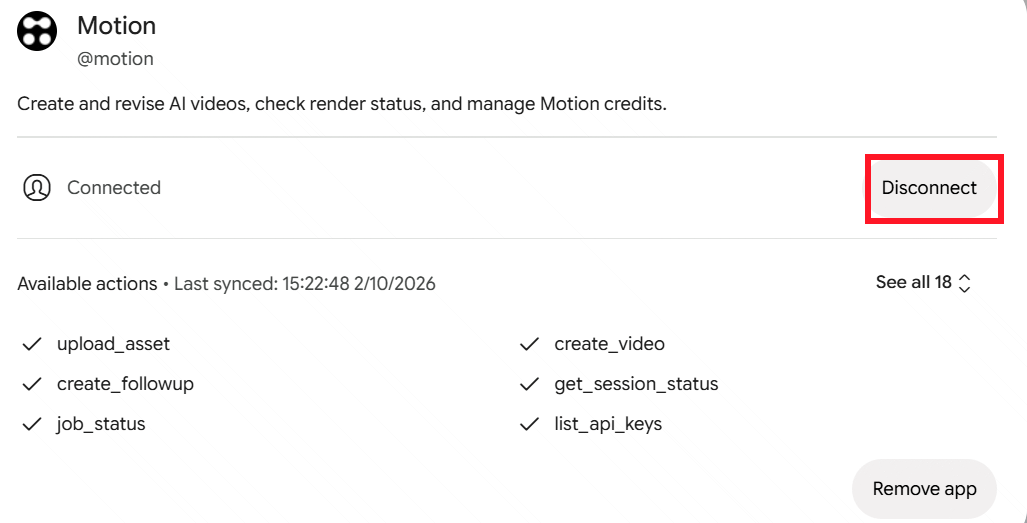Click the connected user account icon
The width and height of the screenshot is (1027, 523).
(37, 188)
